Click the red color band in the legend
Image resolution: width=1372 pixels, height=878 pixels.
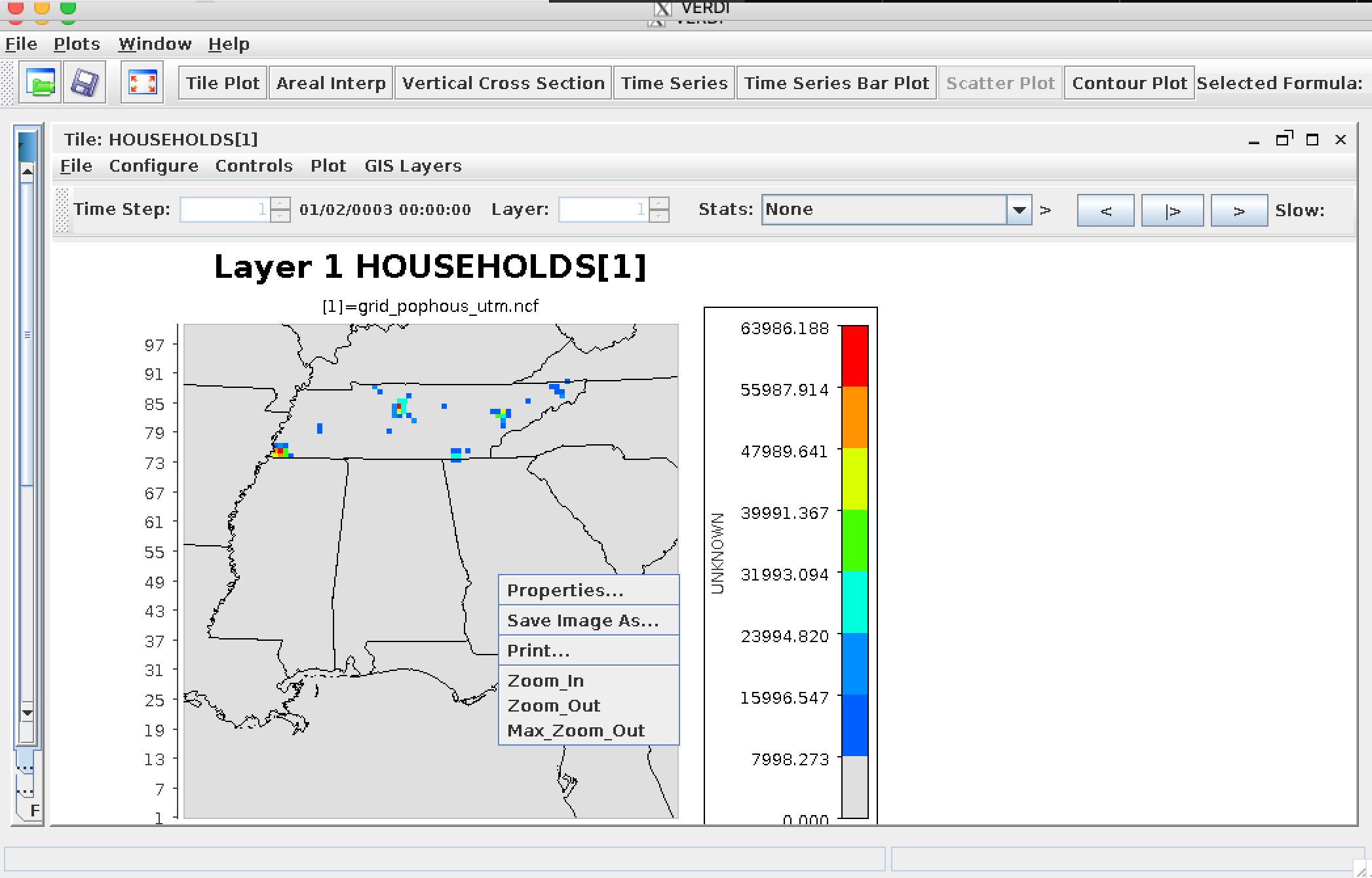(x=854, y=356)
